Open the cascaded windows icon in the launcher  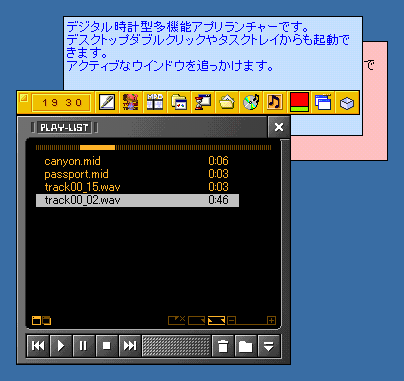pyautogui.click(x=323, y=102)
